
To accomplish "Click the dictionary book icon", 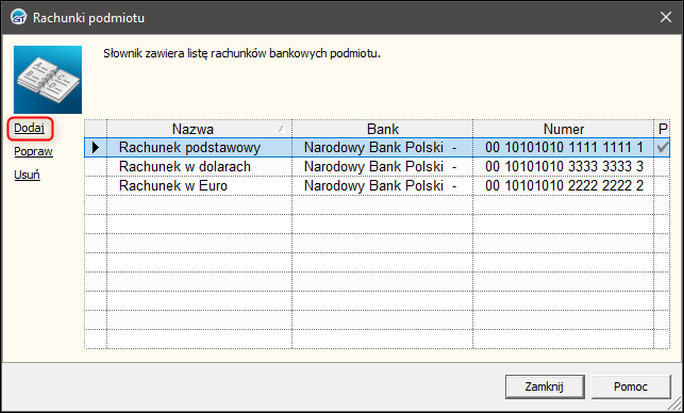I will 48,80.
